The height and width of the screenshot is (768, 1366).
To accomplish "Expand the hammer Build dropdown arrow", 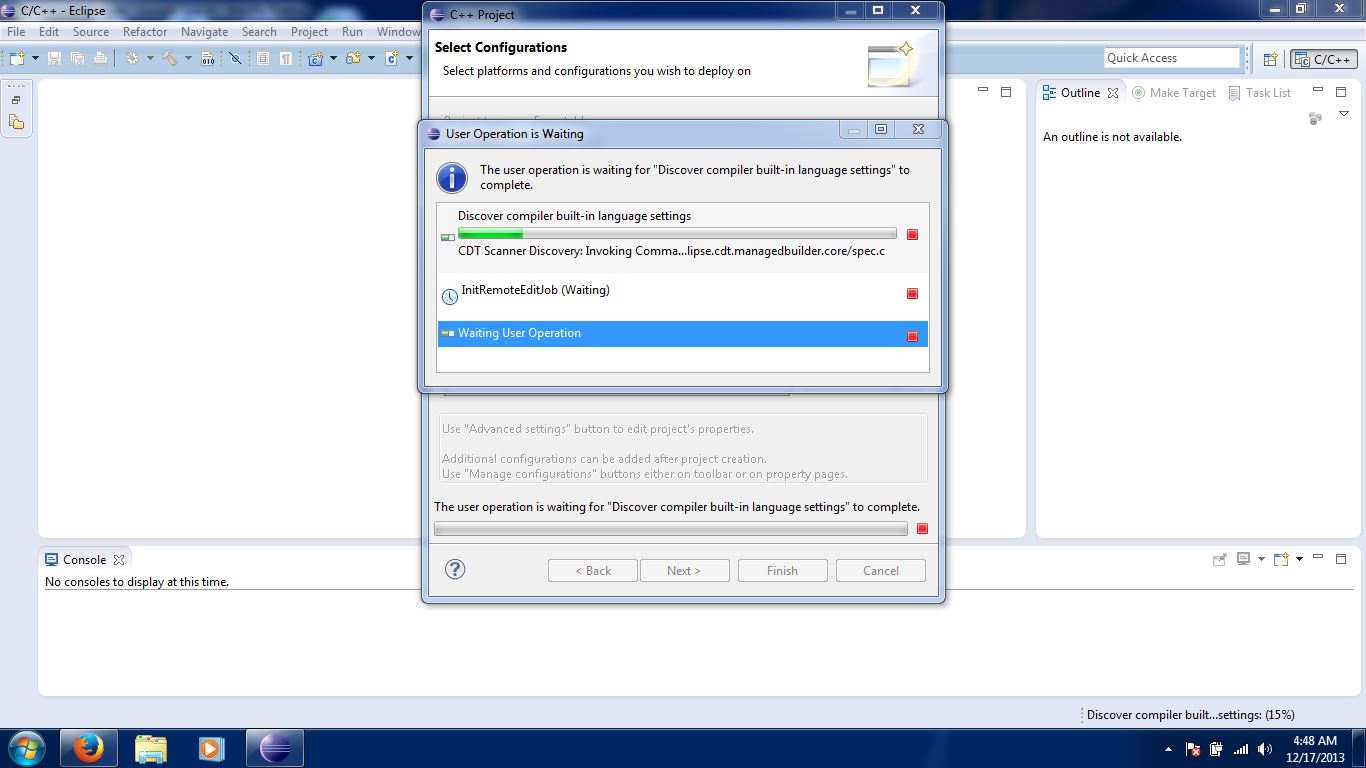I will 188,58.
